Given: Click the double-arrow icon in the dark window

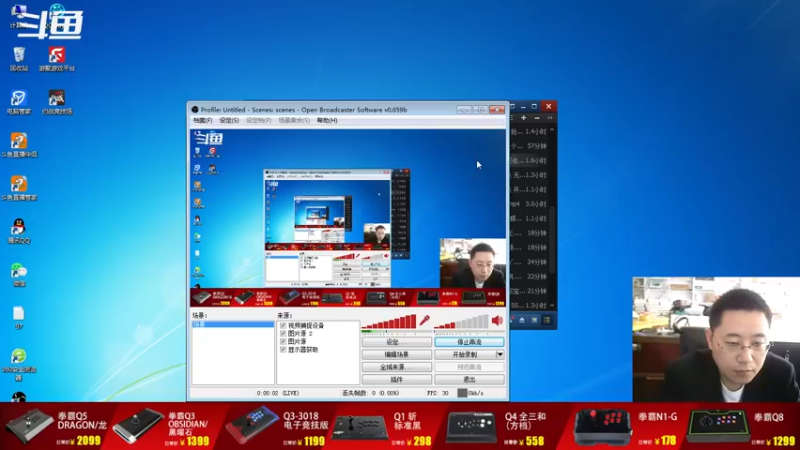Looking at the screenshot, I should click(x=549, y=118).
